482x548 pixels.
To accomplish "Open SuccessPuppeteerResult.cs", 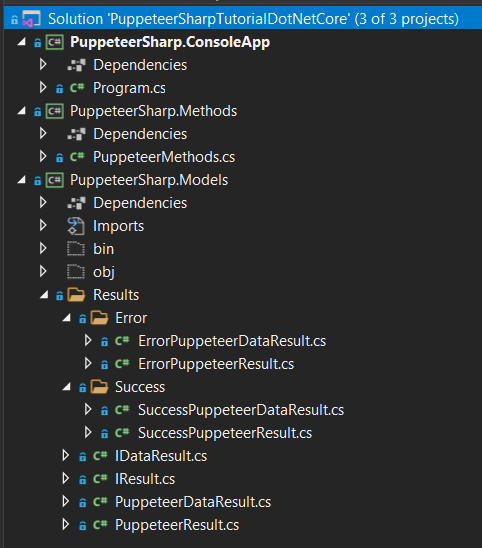I will (x=225, y=433).
